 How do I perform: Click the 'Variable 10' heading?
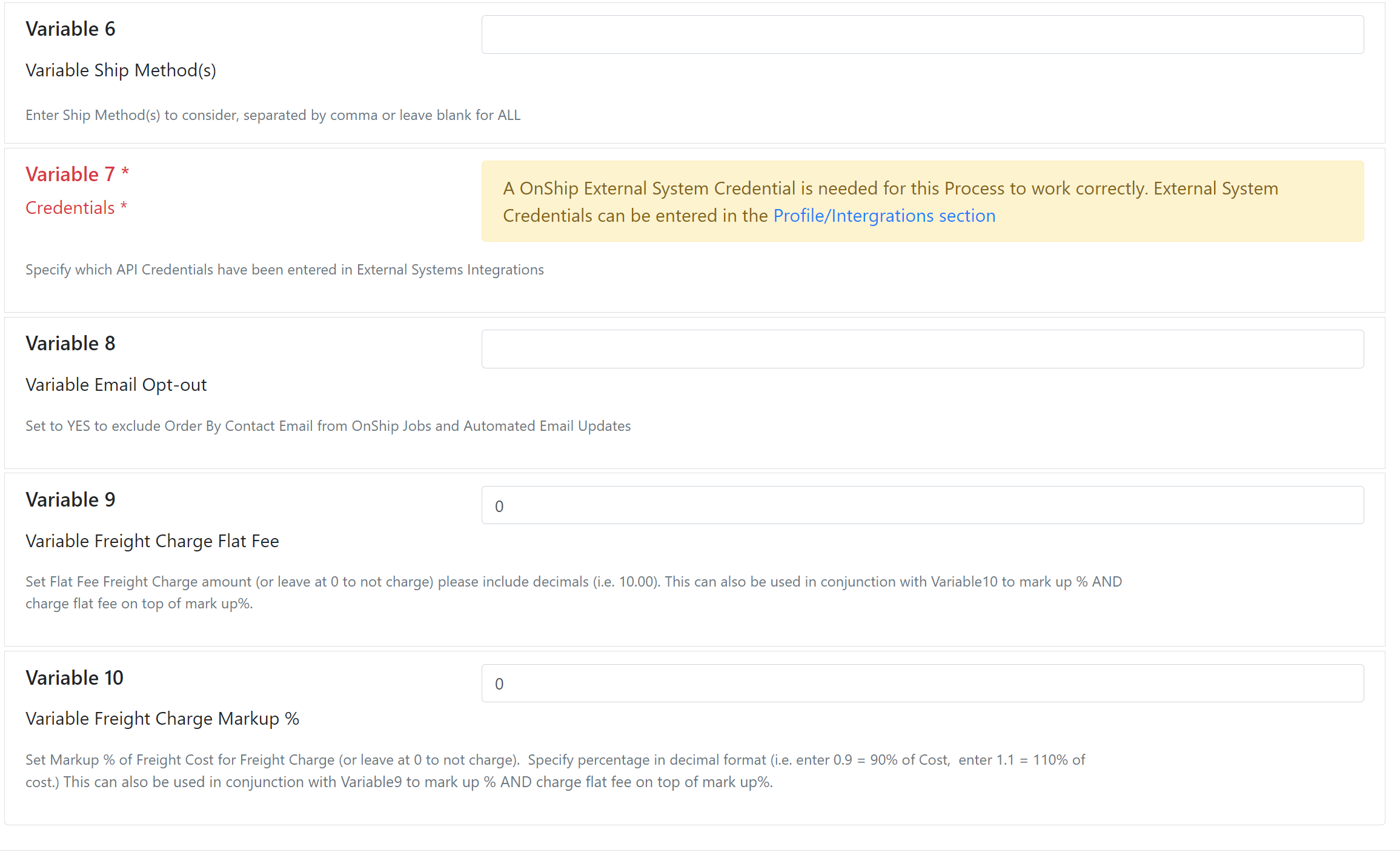pos(75,678)
